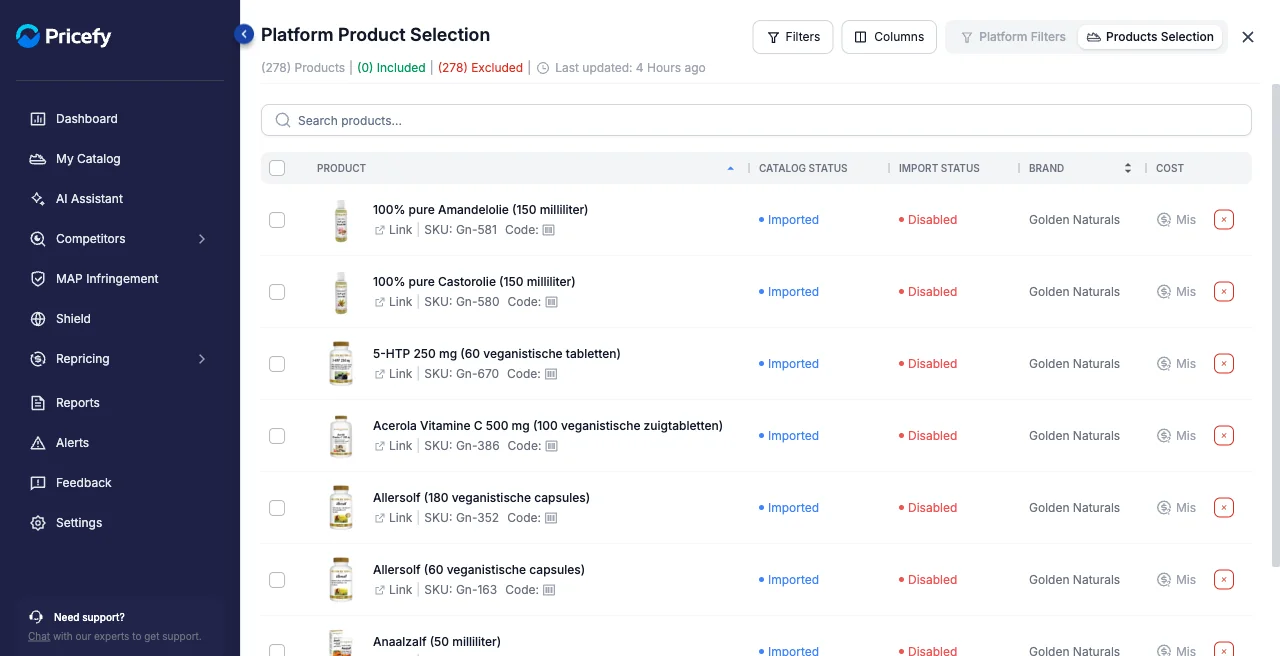Click the Repricing icon in the sidebar
This screenshot has height=656, width=1280.
[x=38, y=359]
